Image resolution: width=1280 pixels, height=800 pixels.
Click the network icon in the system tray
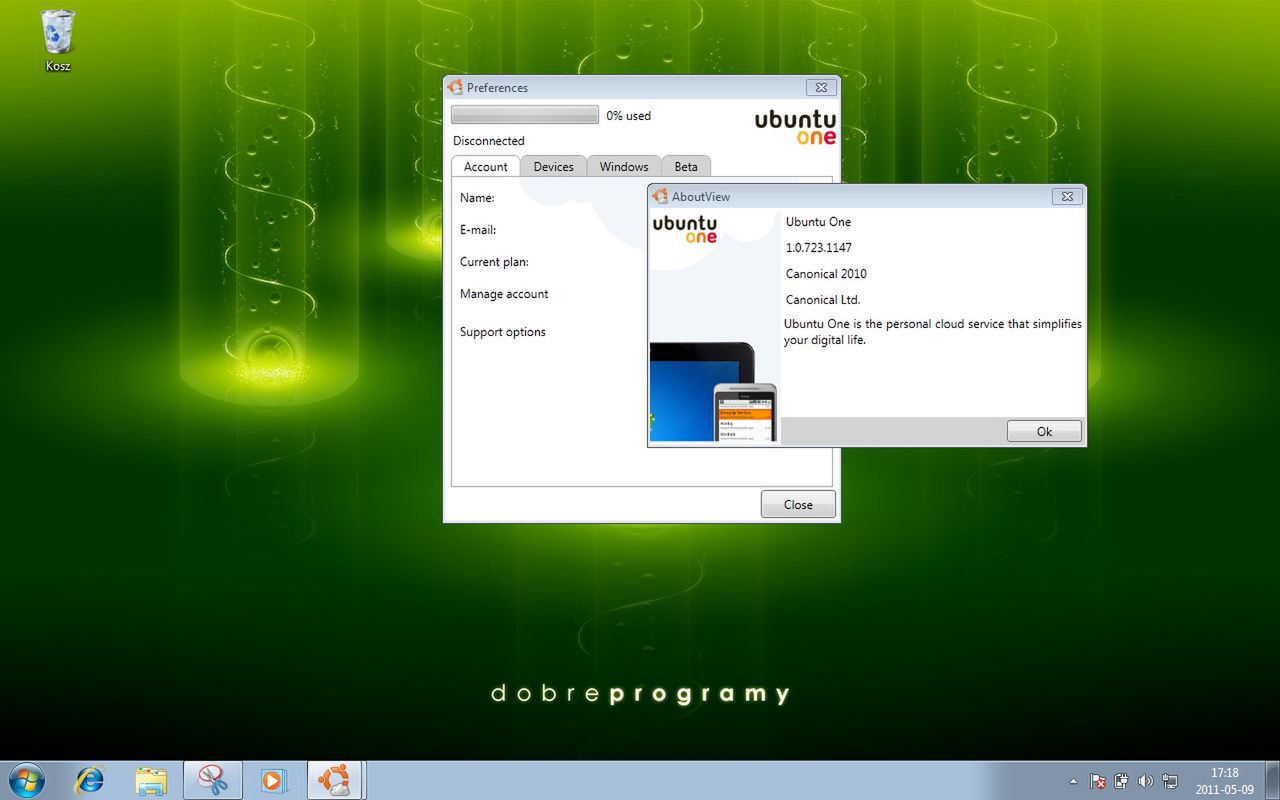click(x=1170, y=781)
